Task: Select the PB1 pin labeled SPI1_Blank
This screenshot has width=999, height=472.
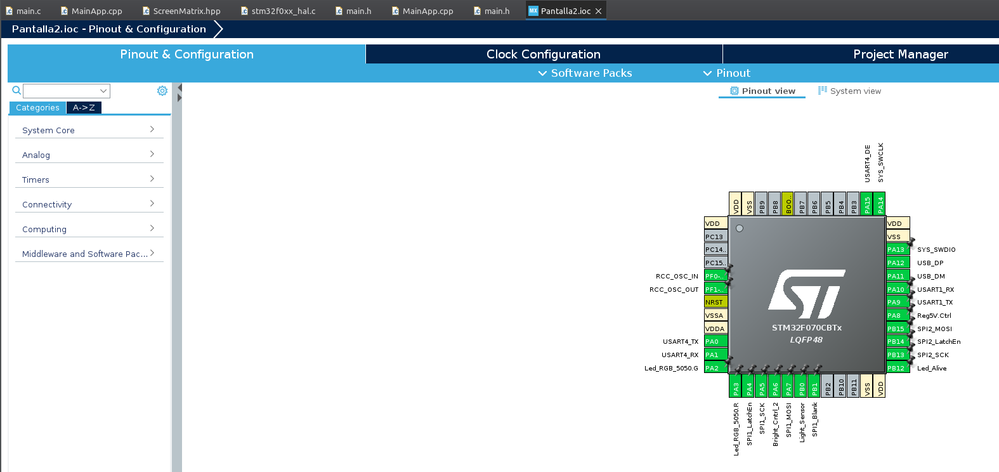Action: [814, 386]
